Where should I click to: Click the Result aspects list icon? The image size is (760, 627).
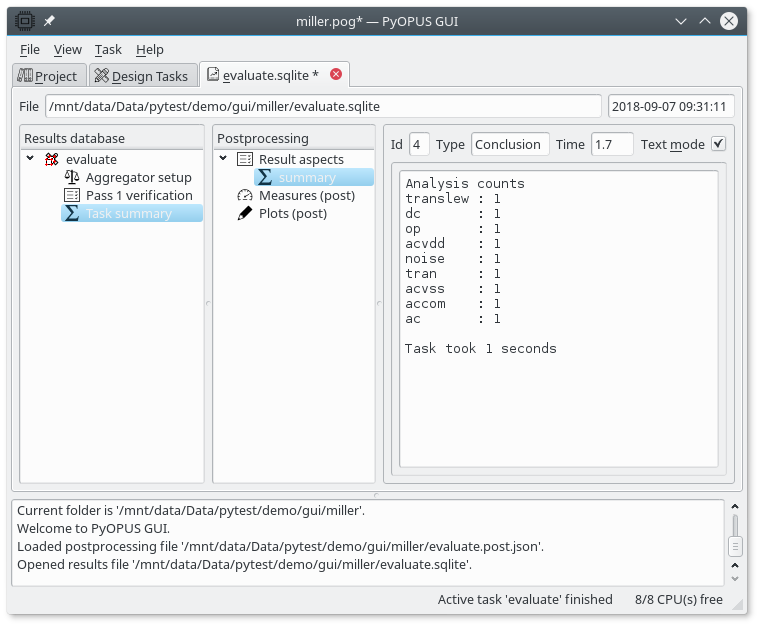[x=244, y=159]
